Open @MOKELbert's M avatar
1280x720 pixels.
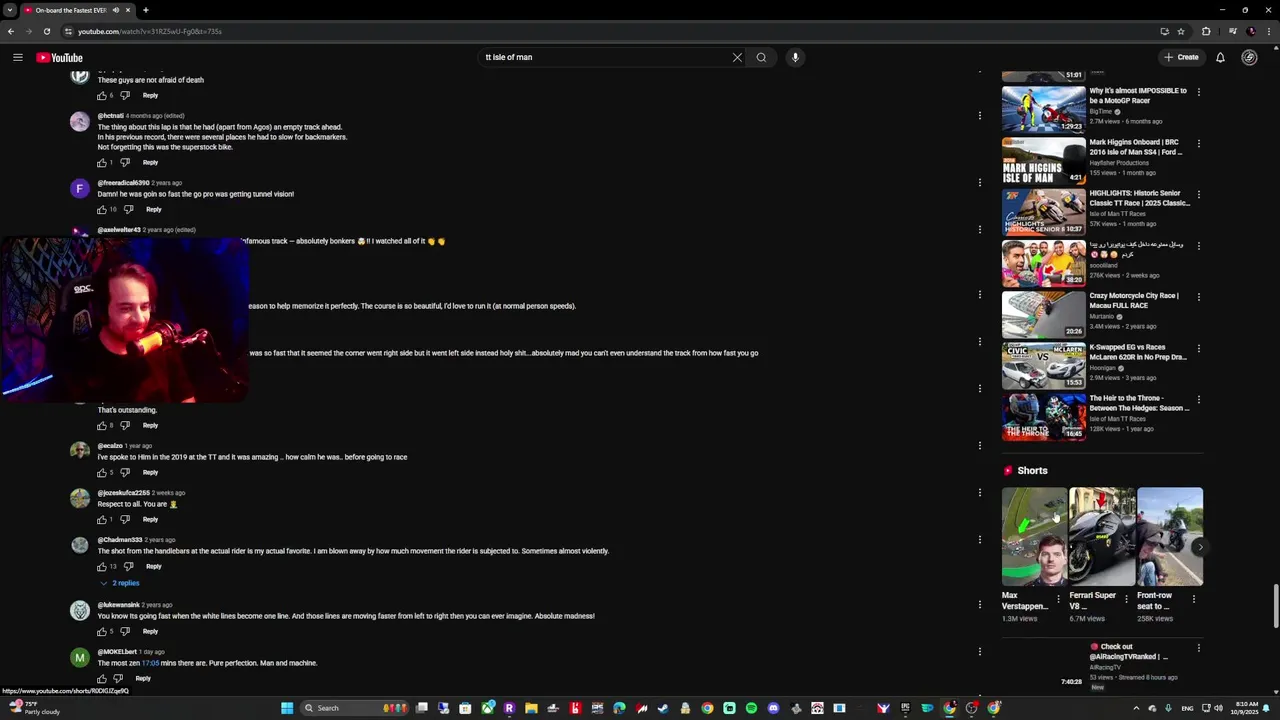click(80, 658)
